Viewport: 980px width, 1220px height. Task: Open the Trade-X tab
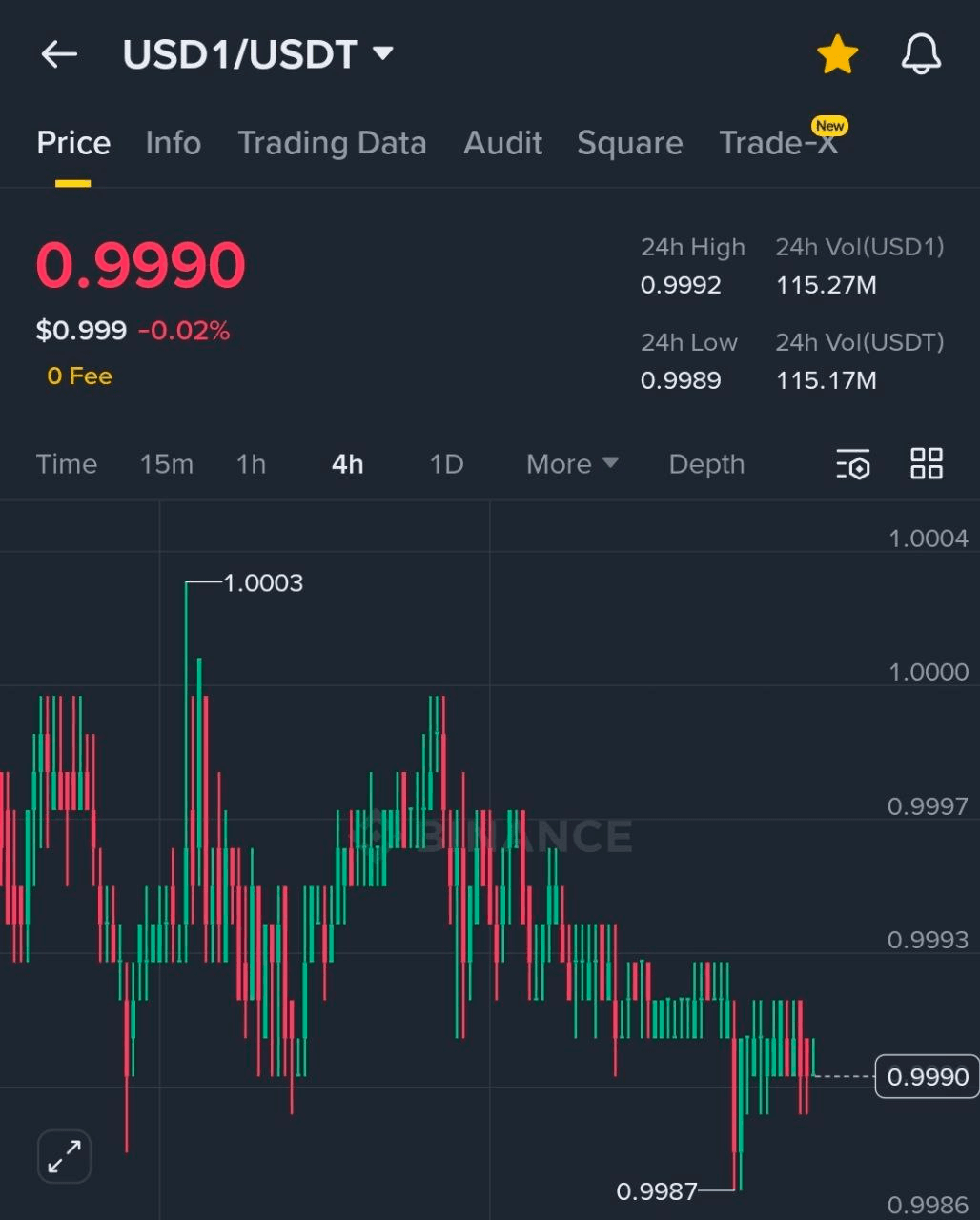778,143
